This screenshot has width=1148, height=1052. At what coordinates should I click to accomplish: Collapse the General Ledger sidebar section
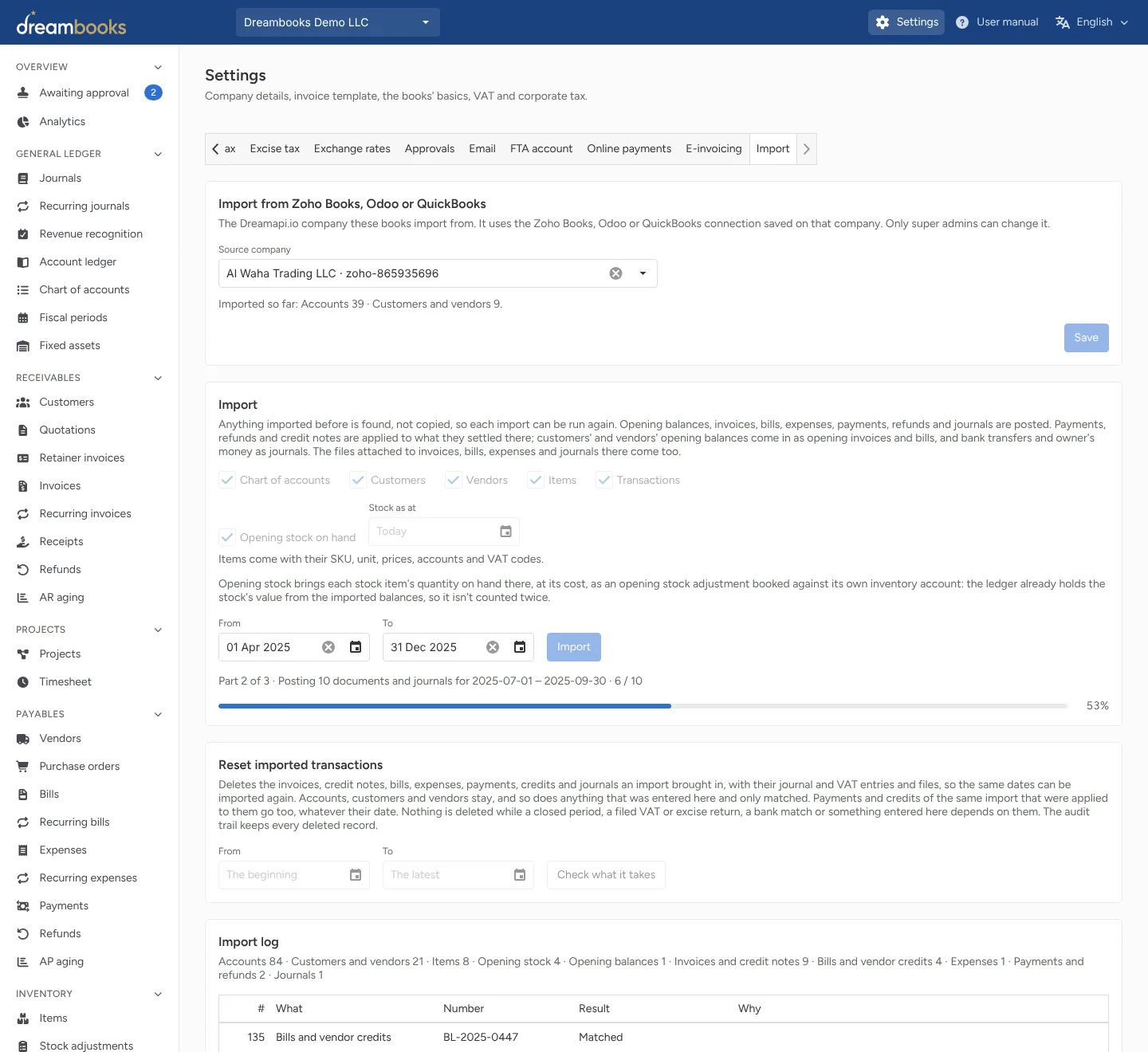[x=158, y=154]
